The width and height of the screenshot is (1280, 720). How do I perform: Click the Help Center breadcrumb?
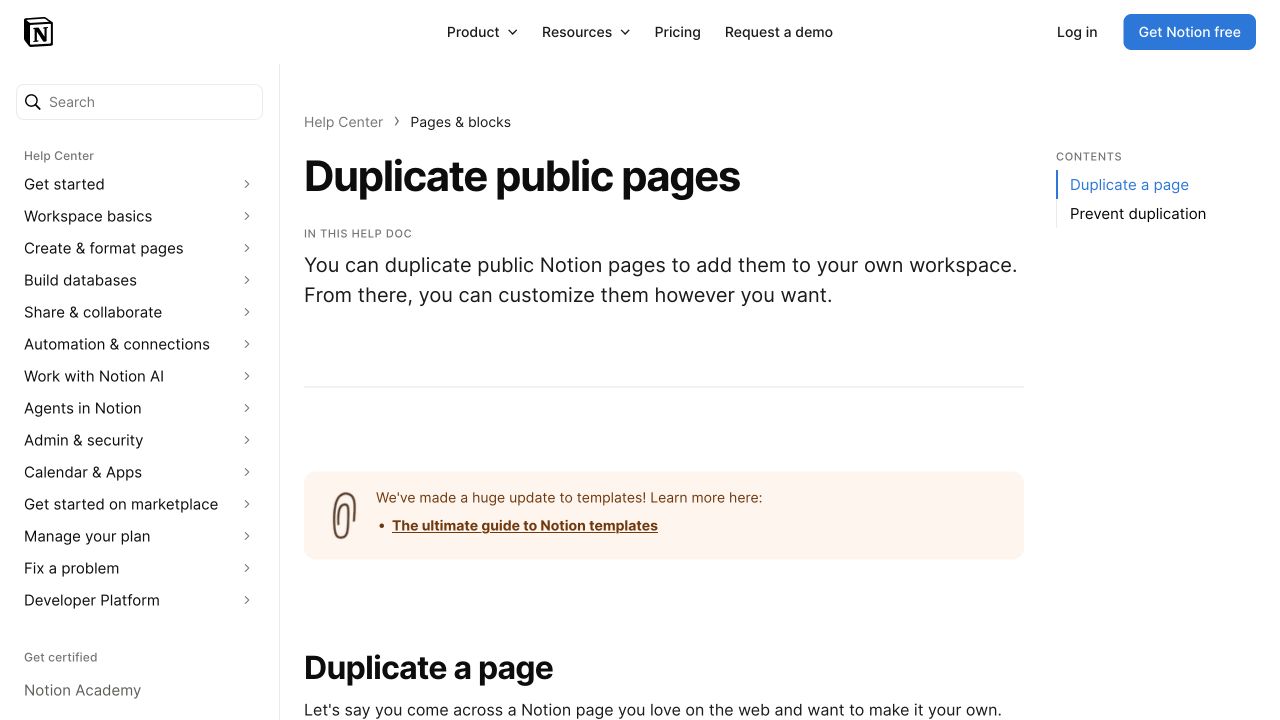click(x=343, y=122)
